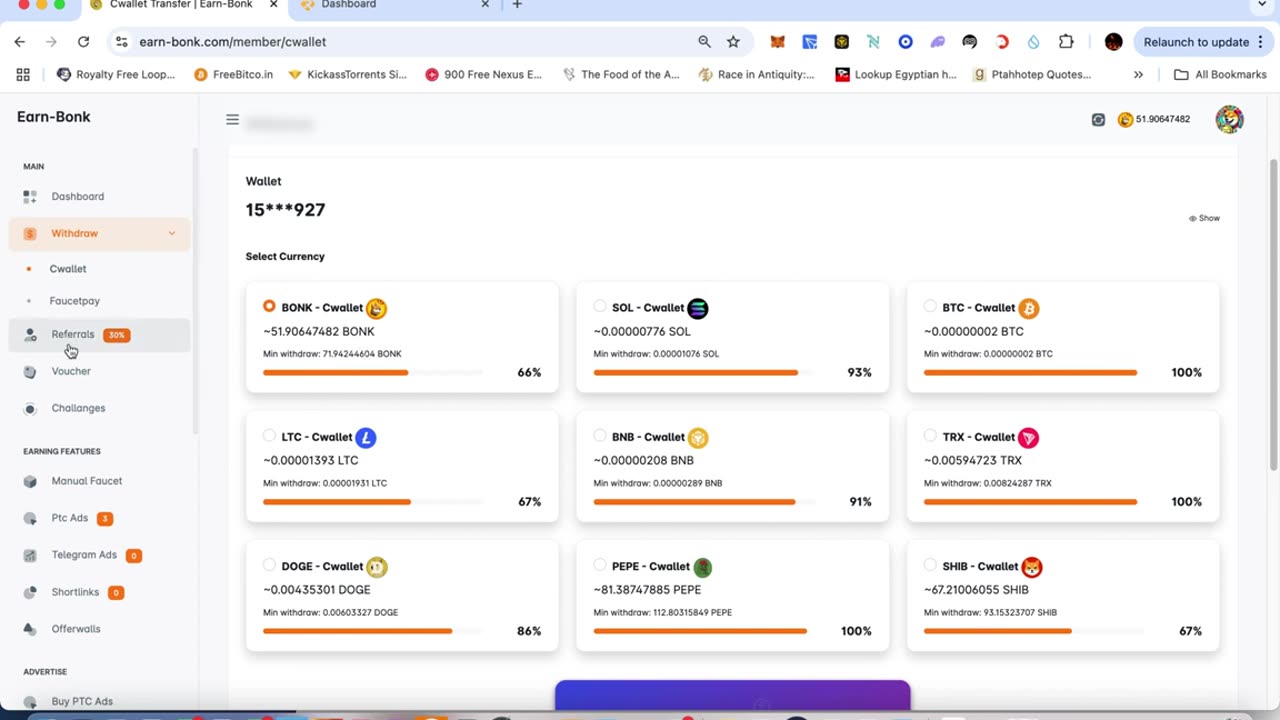Click the Shiba logo in SHIB card
This screenshot has width=1280, height=720.
point(1032,567)
